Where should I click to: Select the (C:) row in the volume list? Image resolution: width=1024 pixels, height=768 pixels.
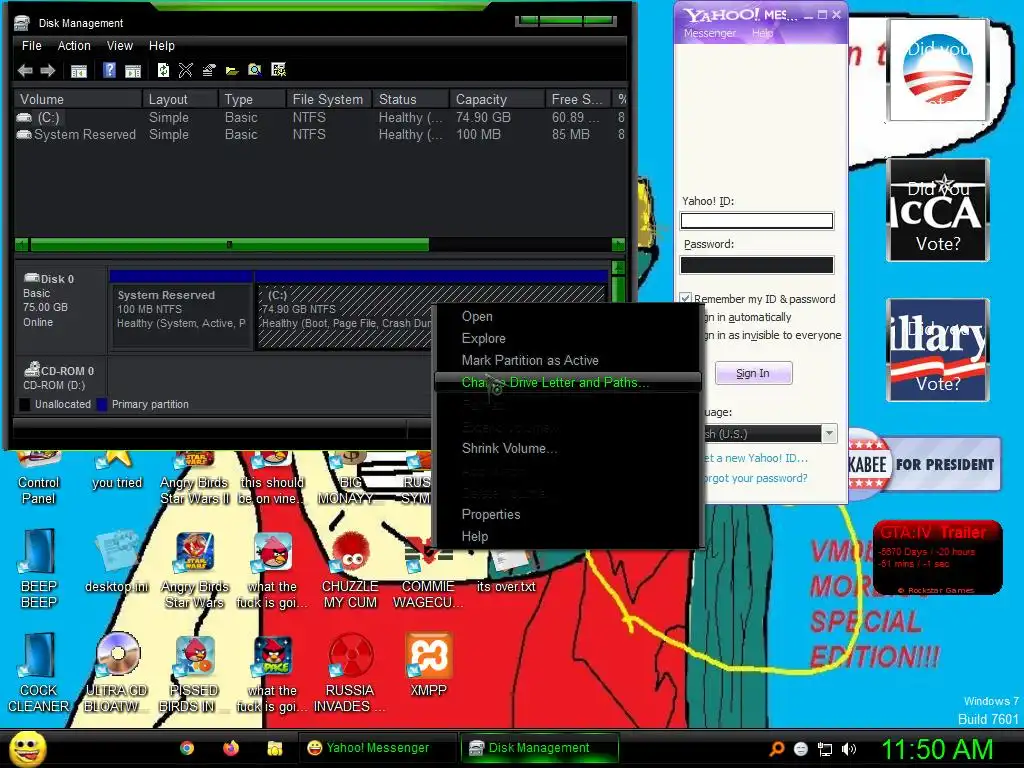pos(320,118)
